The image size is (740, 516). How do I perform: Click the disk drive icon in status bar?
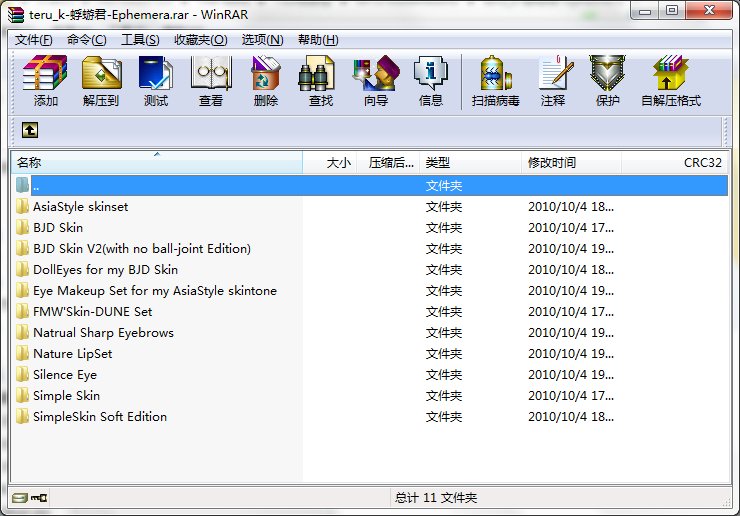pos(19,498)
